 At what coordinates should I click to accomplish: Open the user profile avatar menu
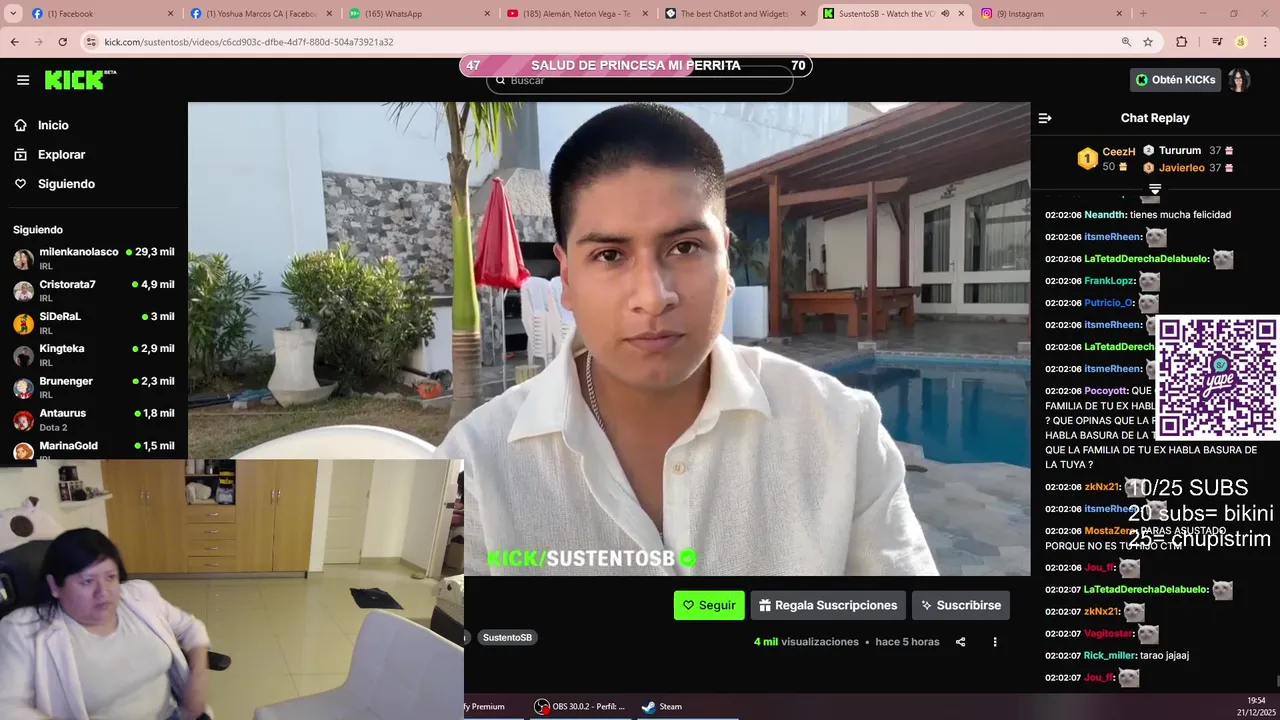(1239, 80)
